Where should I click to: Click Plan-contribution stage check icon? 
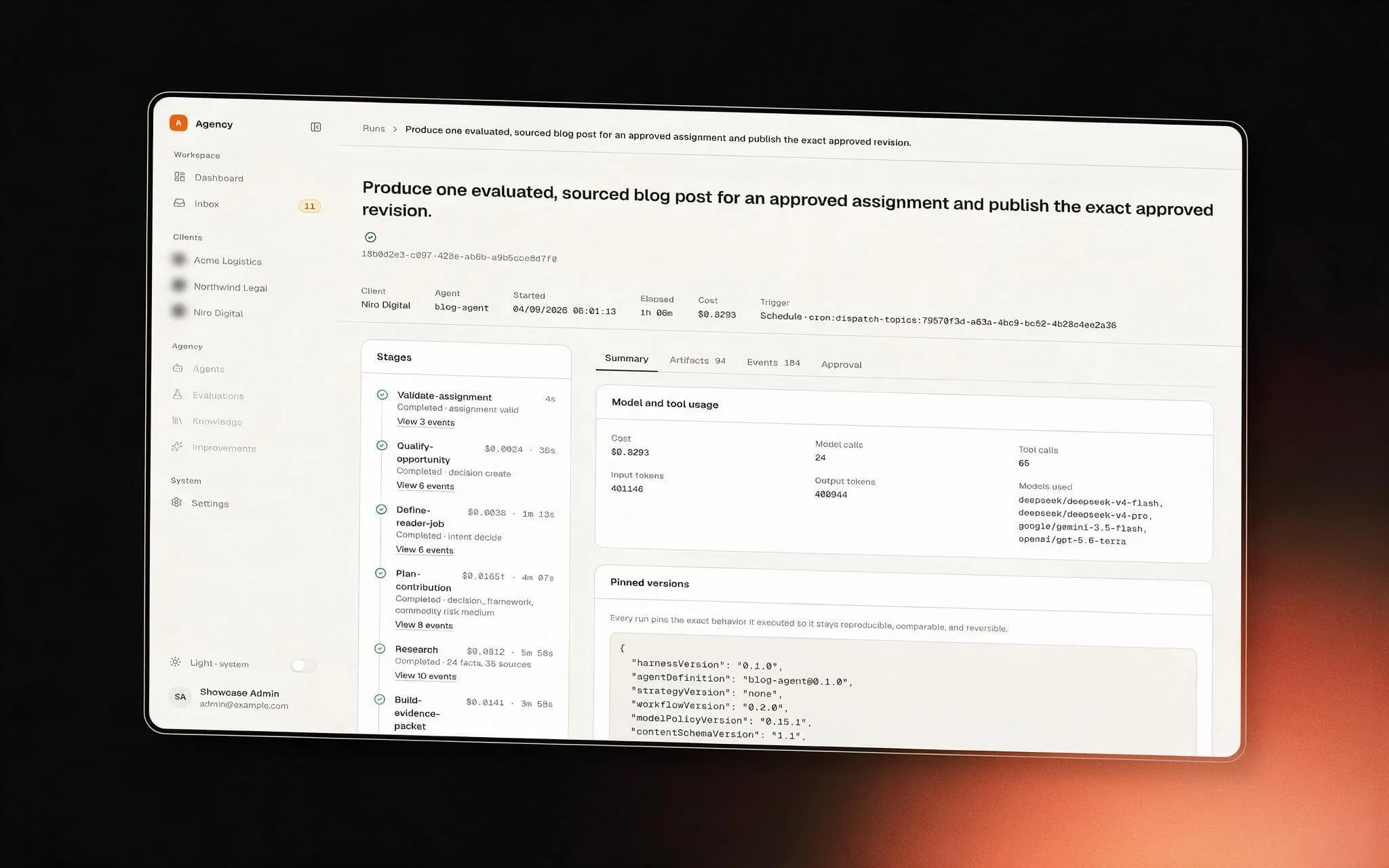380,573
